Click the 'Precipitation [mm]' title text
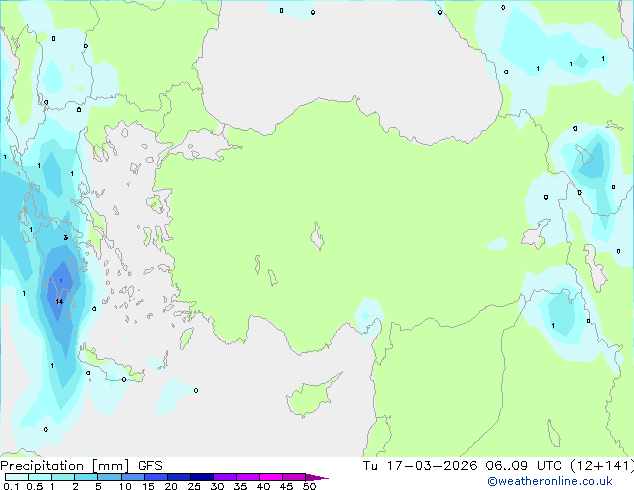Screen dimensions: 634x490 coord(65,466)
